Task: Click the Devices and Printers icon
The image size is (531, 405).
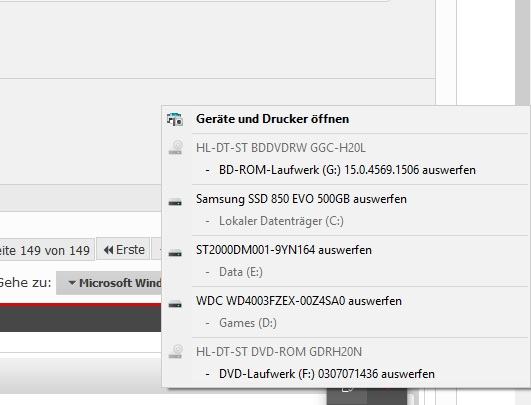Action: pyautogui.click(x=175, y=119)
